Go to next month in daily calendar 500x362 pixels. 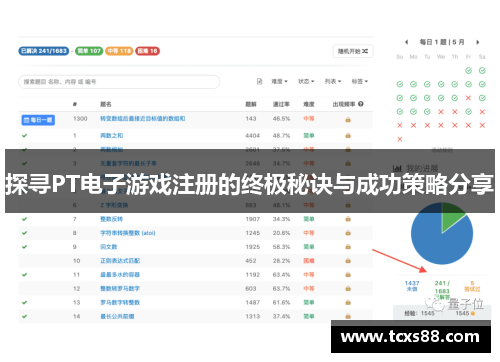pyautogui.click(x=478, y=42)
